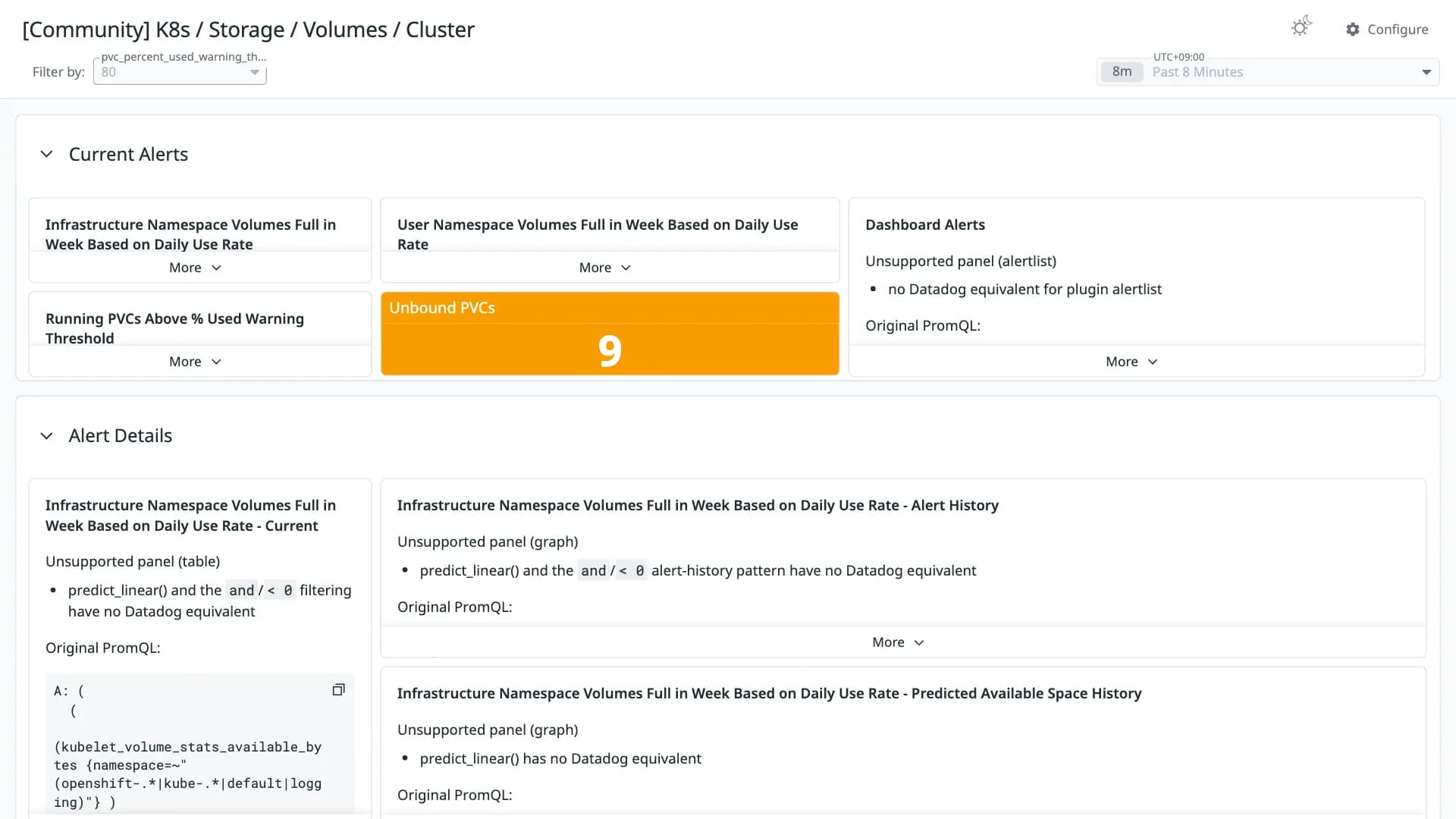Viewport: 1456px width, 819px height.
Task: Click kubelet_volume_stats_available_bytes code text
Action: pos(187,756)
